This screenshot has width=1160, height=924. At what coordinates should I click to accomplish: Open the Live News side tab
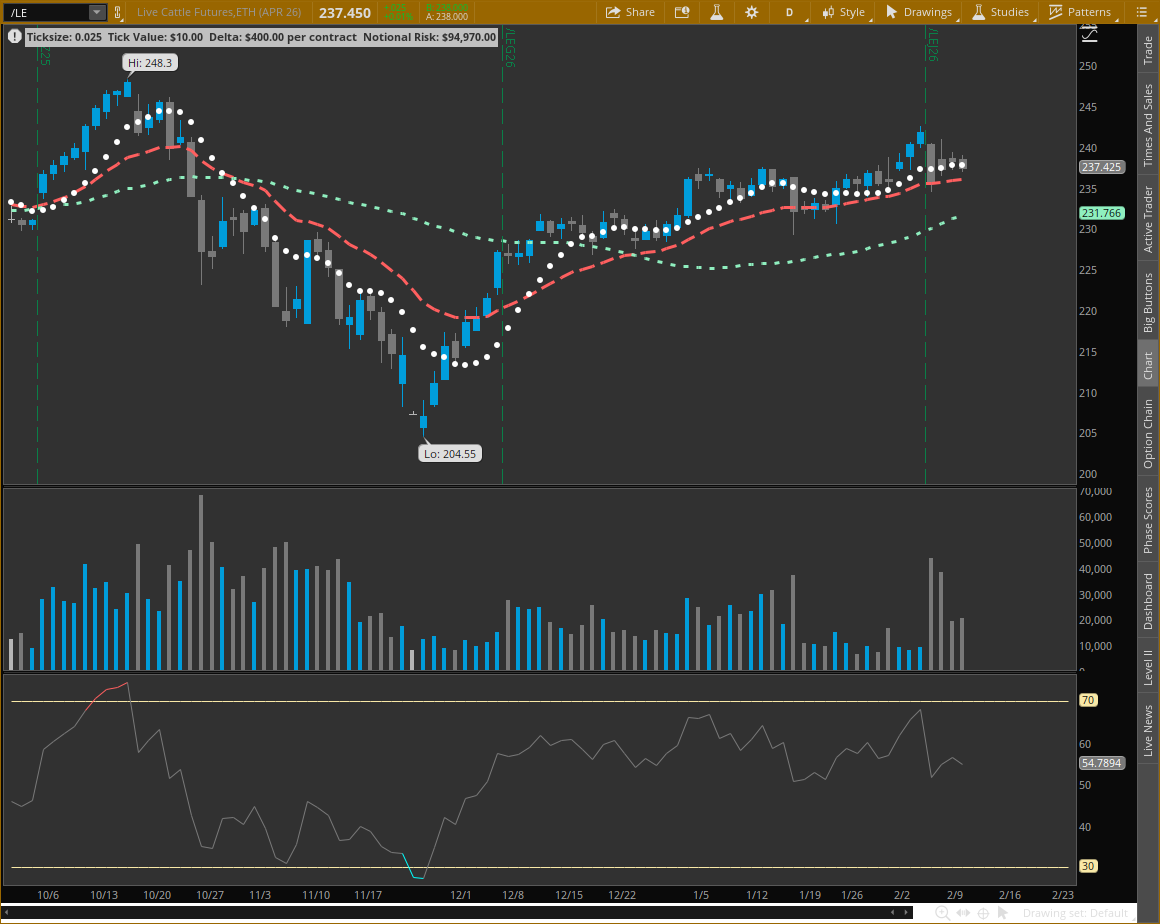point(1148,730)
